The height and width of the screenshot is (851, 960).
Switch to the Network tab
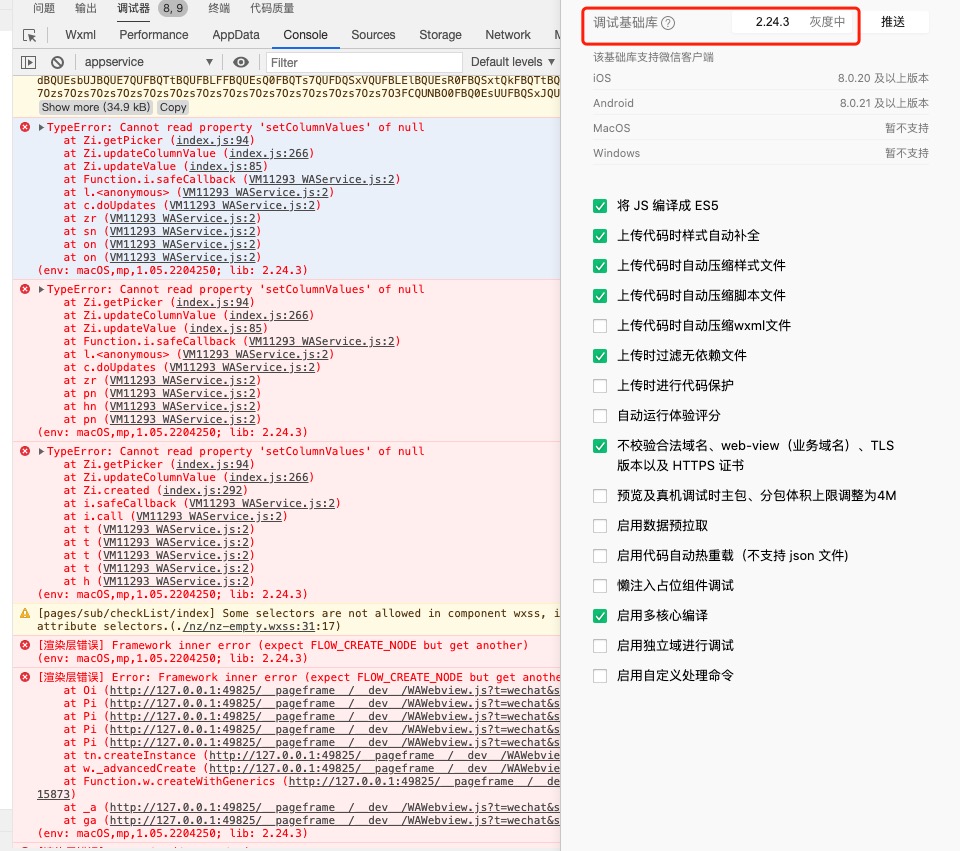click(x=507, y=34)
